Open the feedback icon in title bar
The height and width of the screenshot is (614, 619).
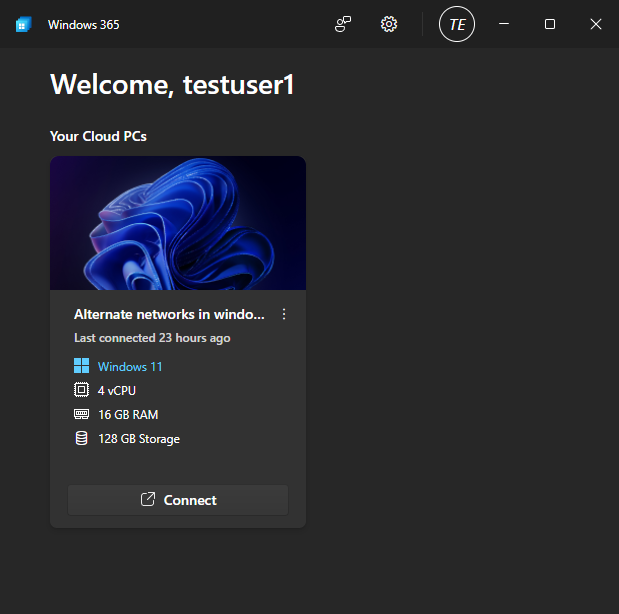pyautogui.click(x=343, y=24)
